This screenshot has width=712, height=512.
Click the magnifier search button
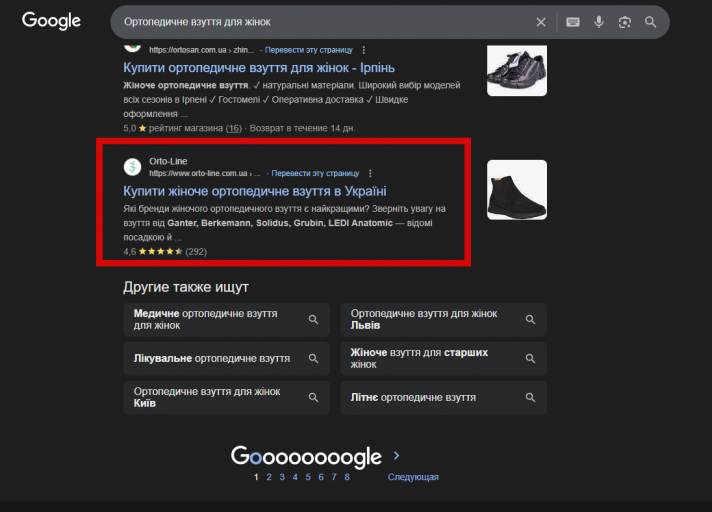click(650, 22)
